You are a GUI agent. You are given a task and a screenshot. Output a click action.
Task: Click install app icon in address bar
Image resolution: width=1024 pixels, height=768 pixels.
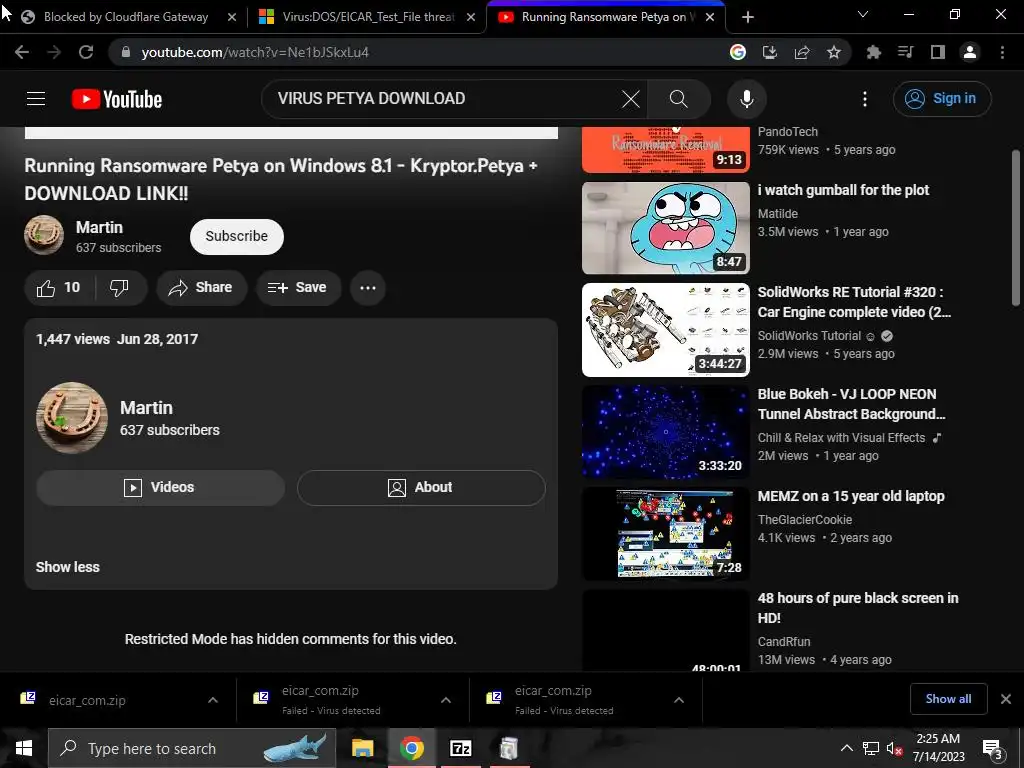pyautogui.click(x=770, y=52)
